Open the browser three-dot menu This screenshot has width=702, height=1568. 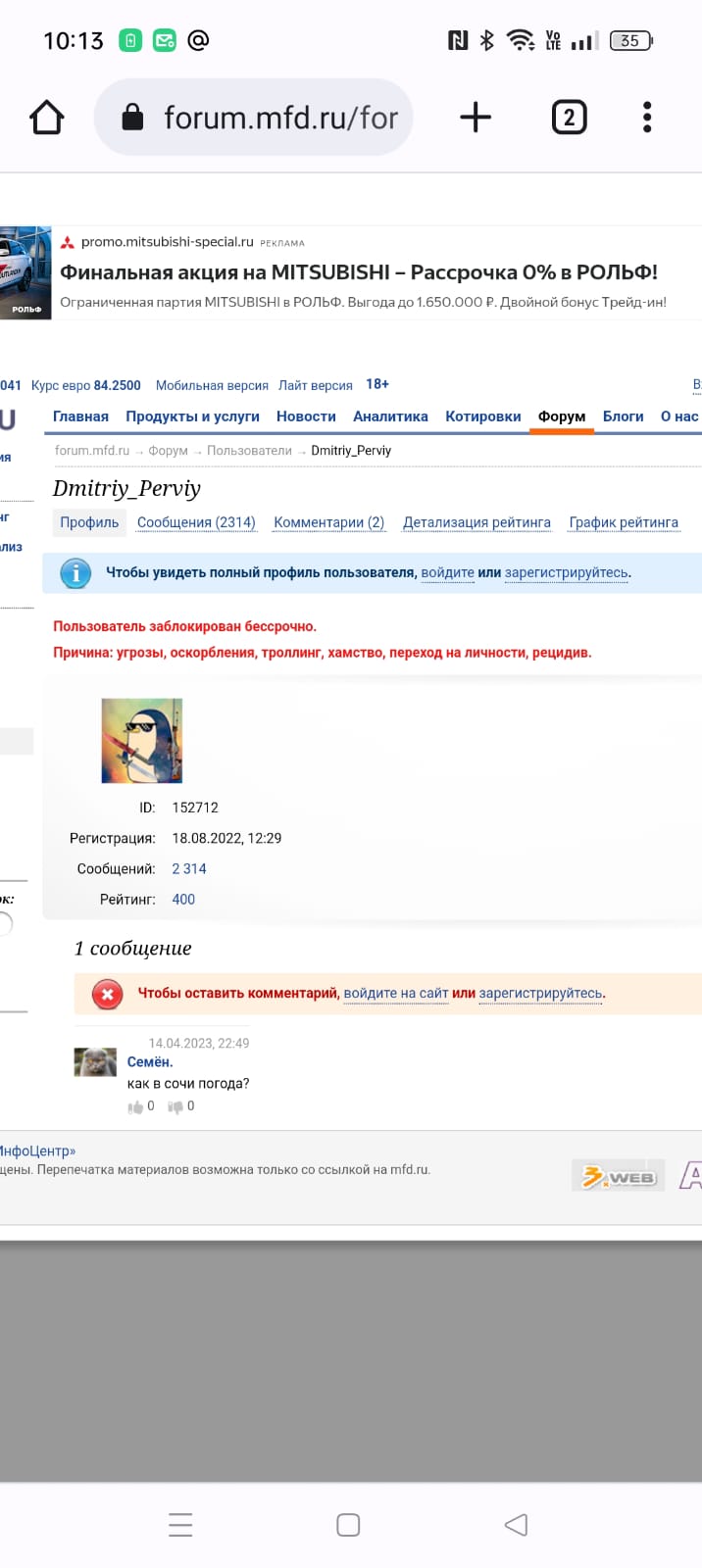pos(647,118)
